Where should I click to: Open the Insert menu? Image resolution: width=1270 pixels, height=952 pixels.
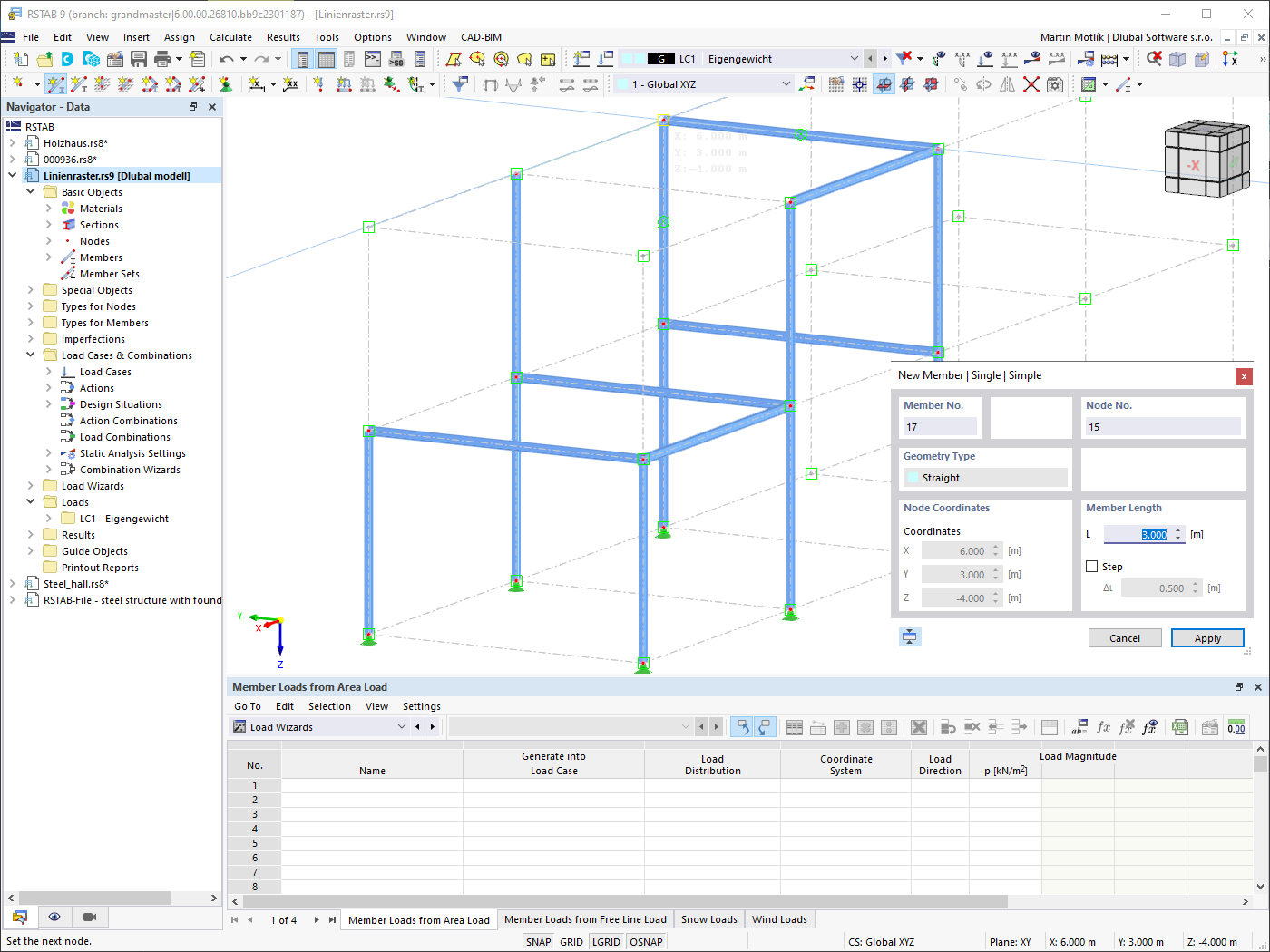136,37
